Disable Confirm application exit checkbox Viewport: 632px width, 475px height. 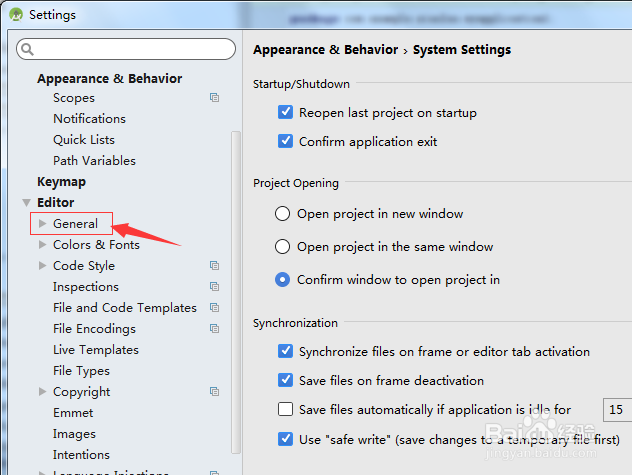[x=286, y=142]
